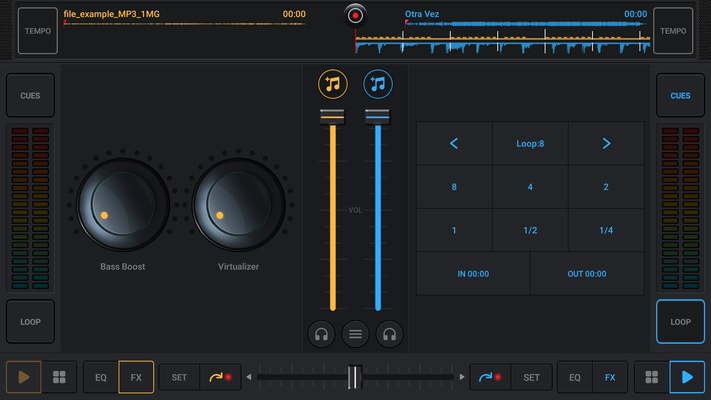The height and width of the screenshot is (400, 711).
Task: Set loop length to 2 beats
Action: pyautogui.click(x=606, y=187)
